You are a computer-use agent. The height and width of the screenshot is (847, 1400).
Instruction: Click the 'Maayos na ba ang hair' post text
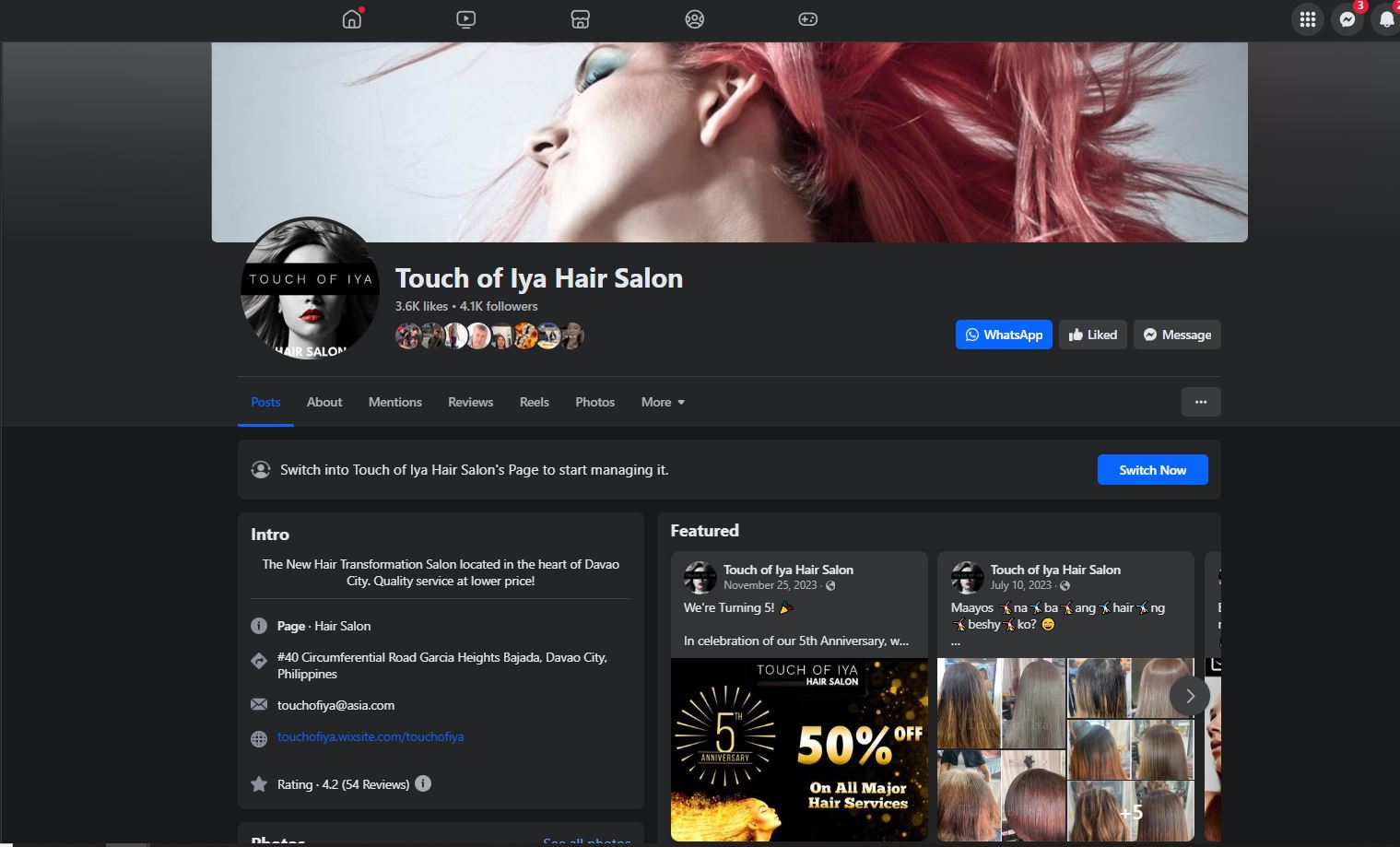click(x=1058, y=616)
